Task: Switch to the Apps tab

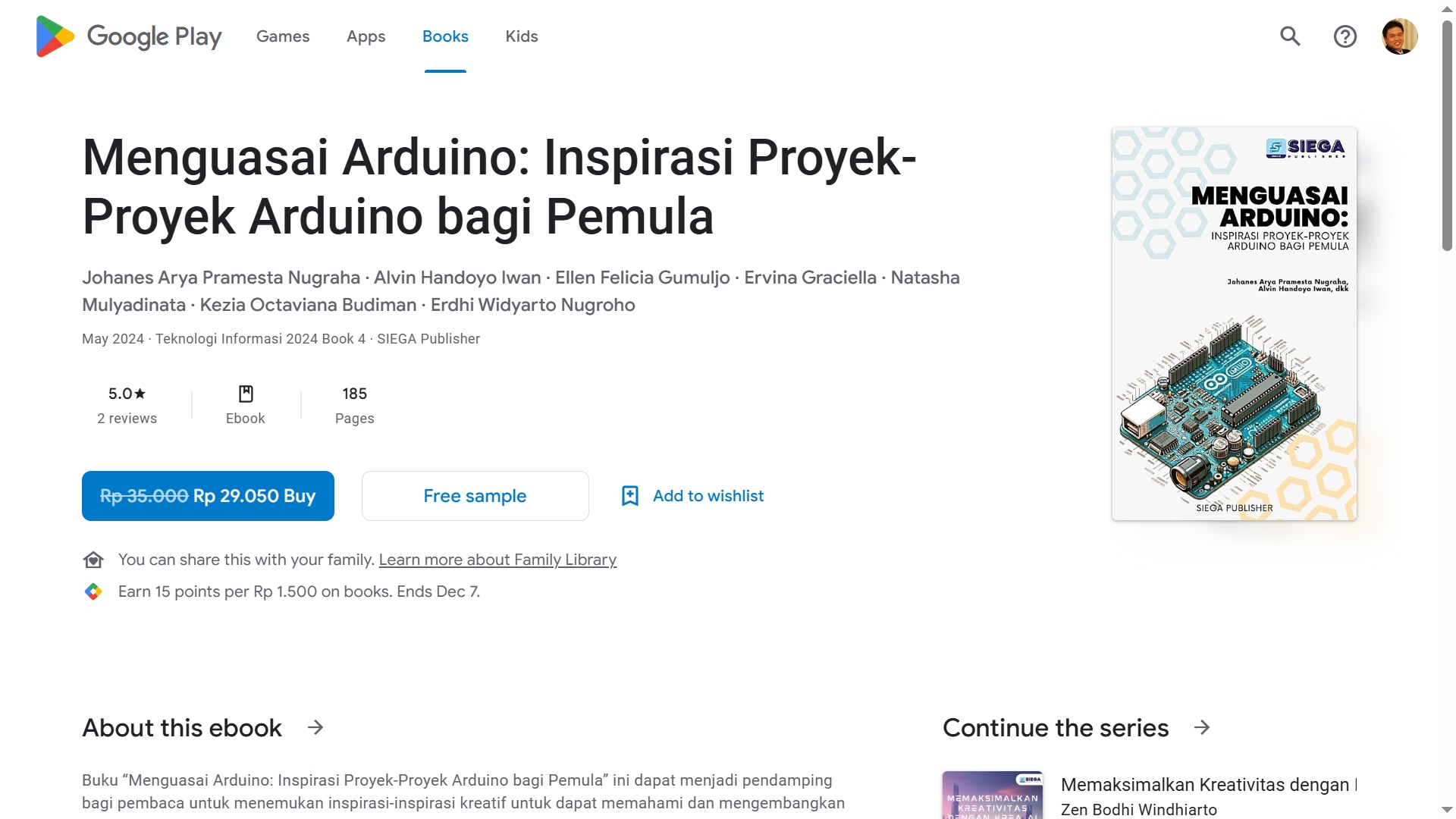Action: (x=366, y=36)
